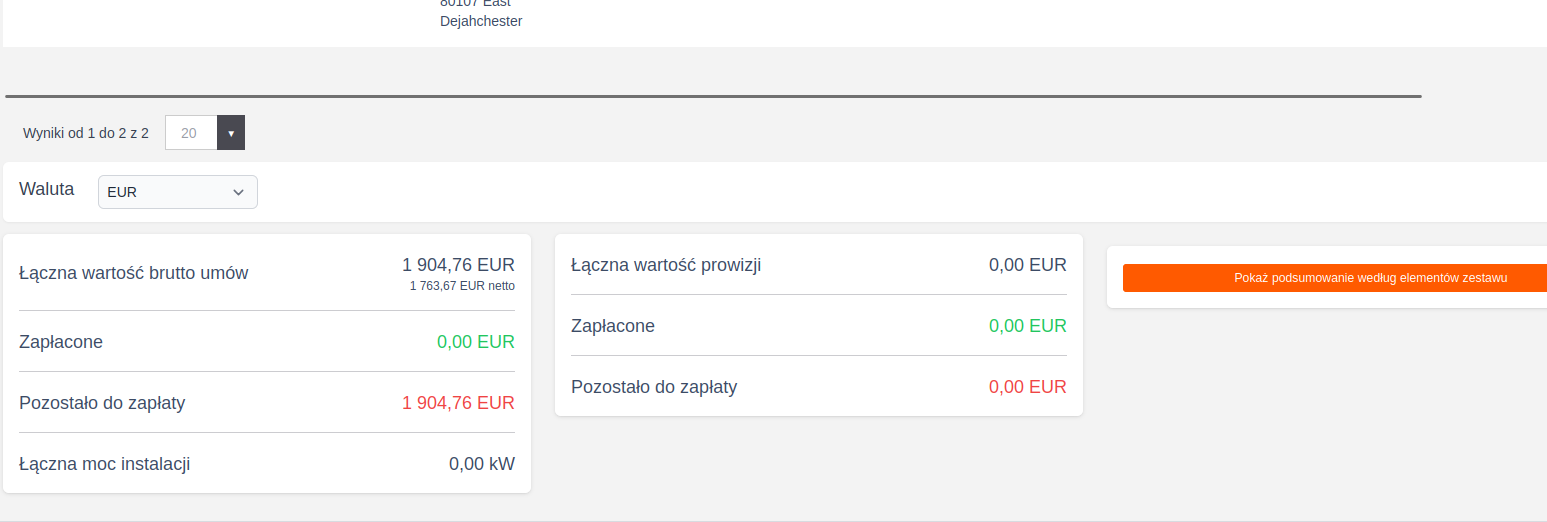Click the 1 763,67 EUR netto amount
1547x522 pixels.
click(462, 286)
